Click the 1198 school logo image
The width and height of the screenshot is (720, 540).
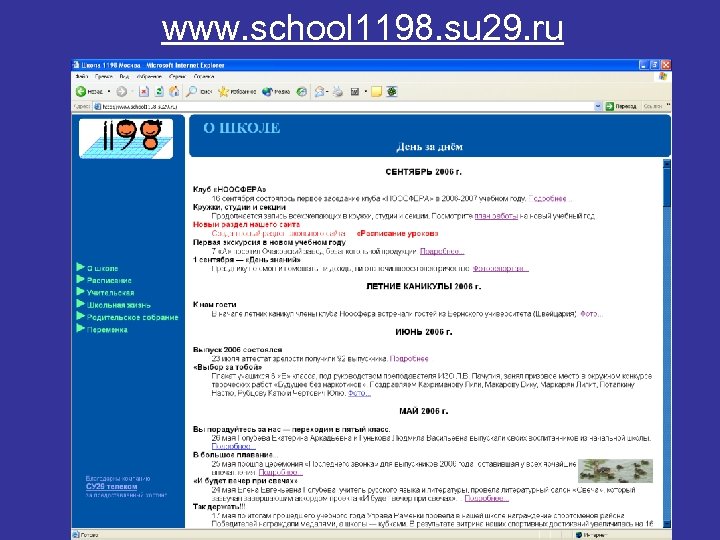126,138
